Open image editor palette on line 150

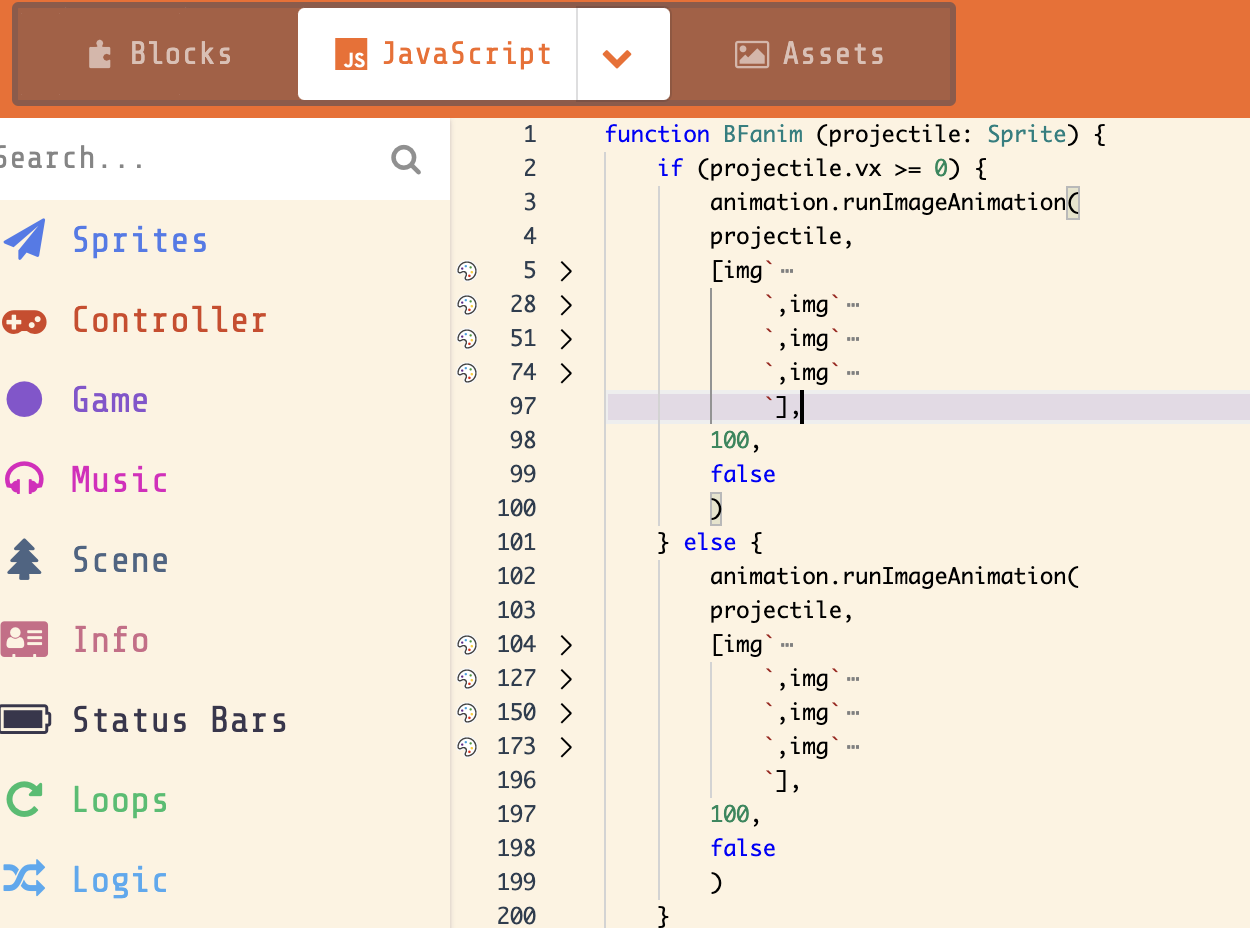tap(467, 713)
